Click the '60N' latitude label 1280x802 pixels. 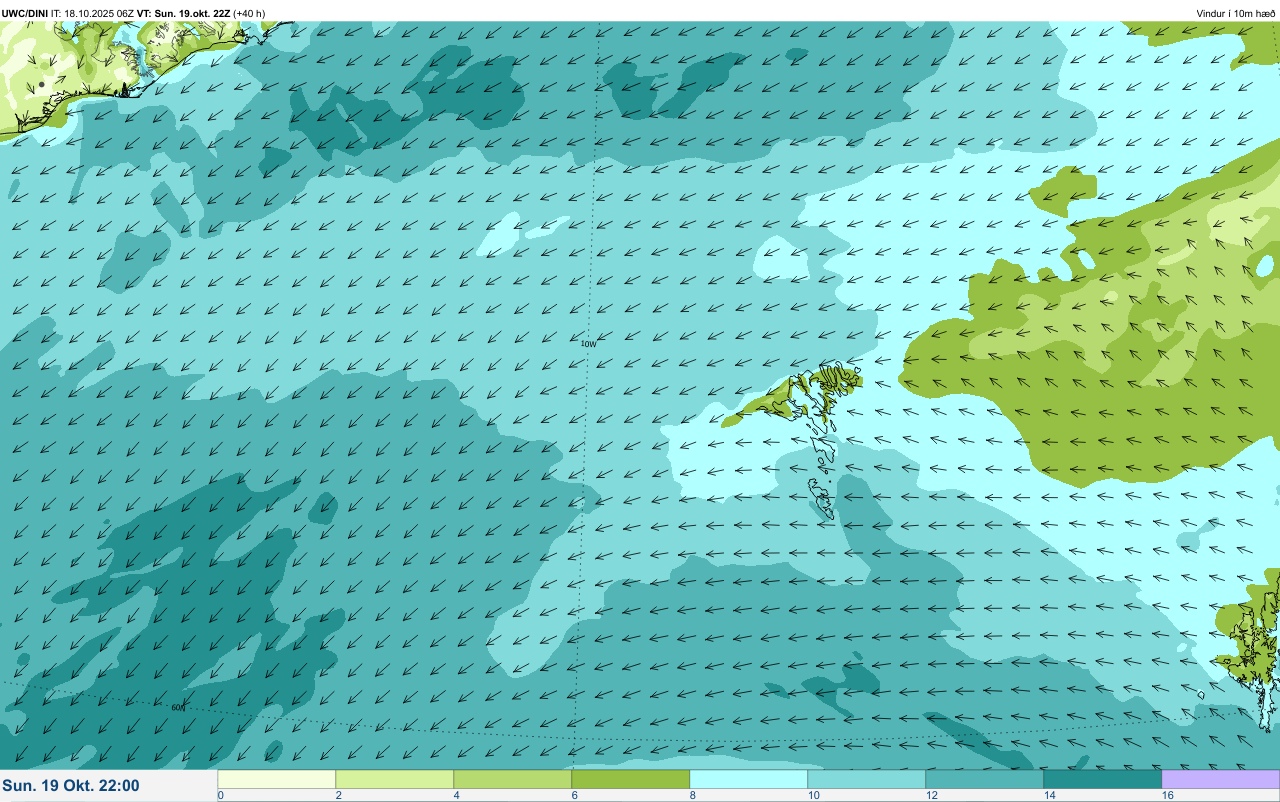click(178, 708)
